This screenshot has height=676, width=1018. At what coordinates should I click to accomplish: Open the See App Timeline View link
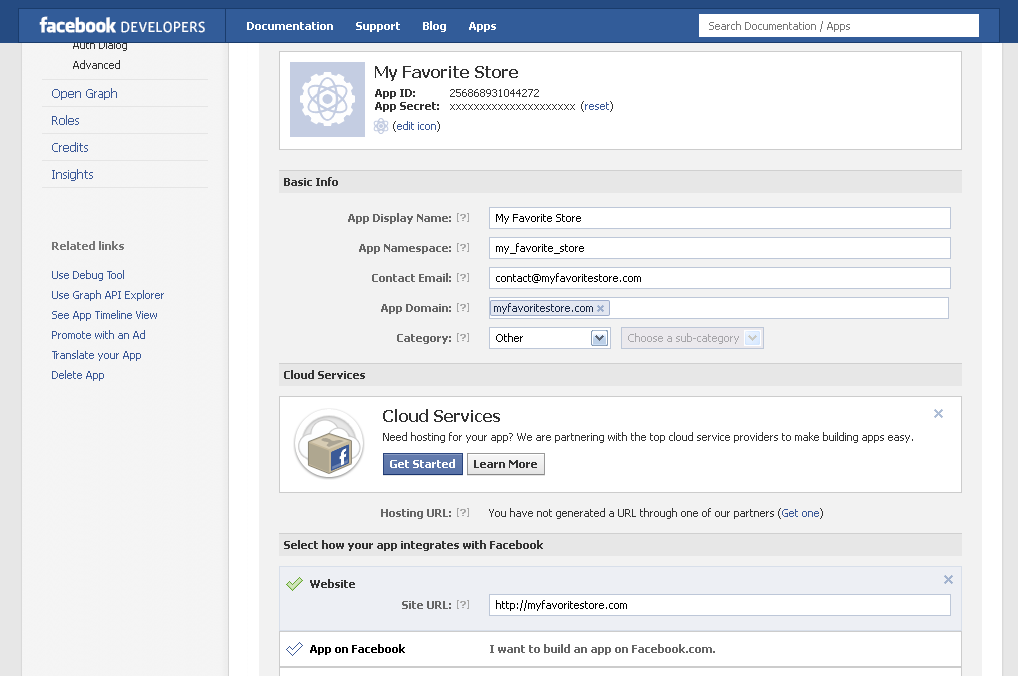[105, 315]
